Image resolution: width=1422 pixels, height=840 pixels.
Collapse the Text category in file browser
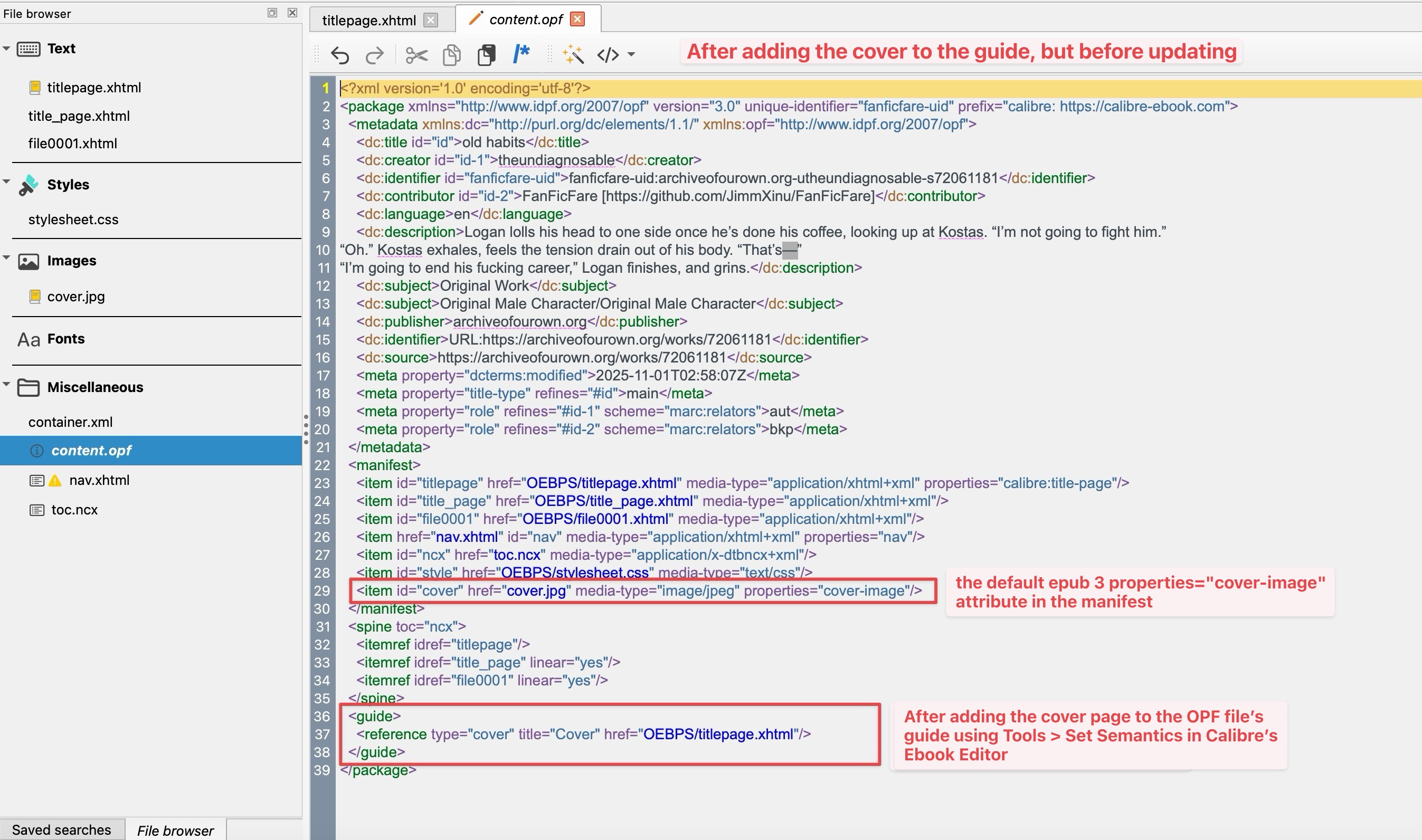(6, 49)
